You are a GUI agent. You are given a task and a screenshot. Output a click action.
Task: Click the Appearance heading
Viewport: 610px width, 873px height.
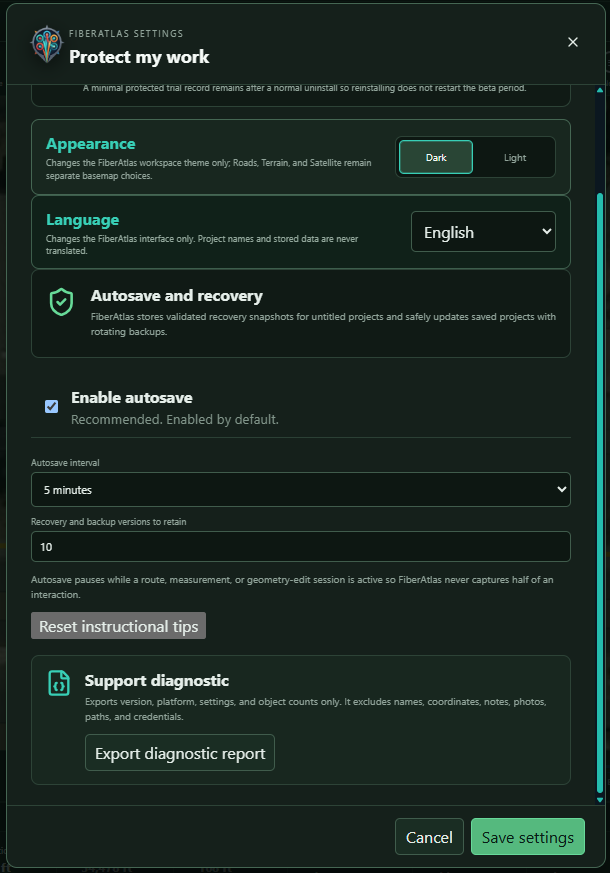coord(91,144)
